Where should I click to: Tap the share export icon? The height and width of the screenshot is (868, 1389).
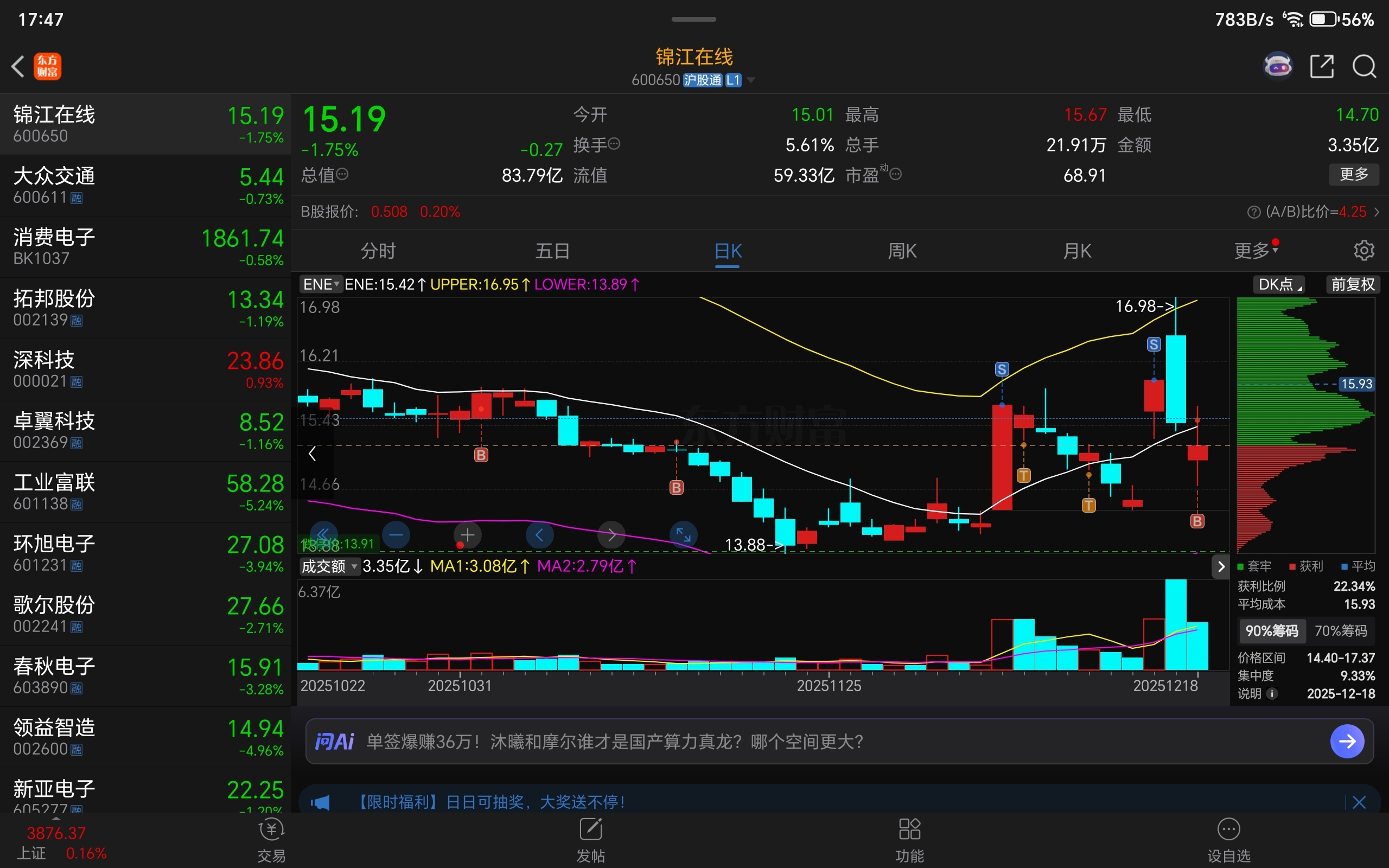pos(1321,67)
